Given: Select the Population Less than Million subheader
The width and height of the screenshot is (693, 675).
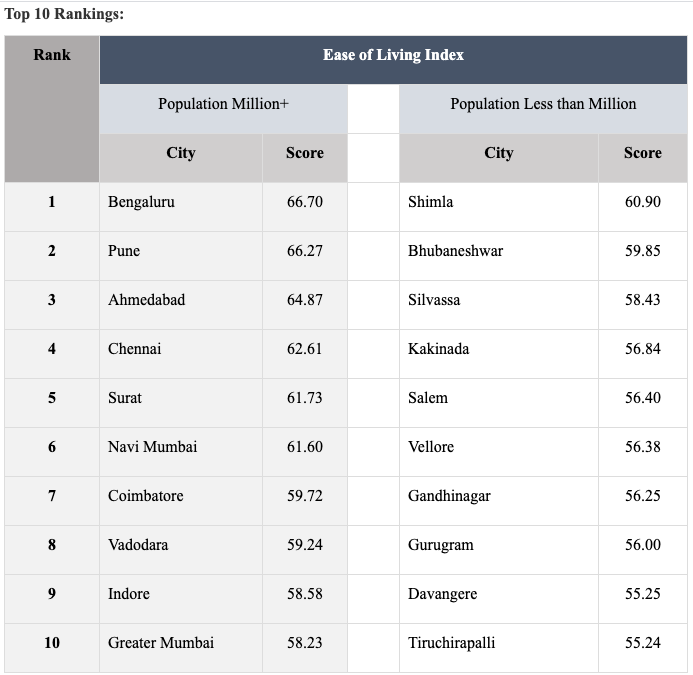Looking at the screenshot, I should (x=543, y=104).
